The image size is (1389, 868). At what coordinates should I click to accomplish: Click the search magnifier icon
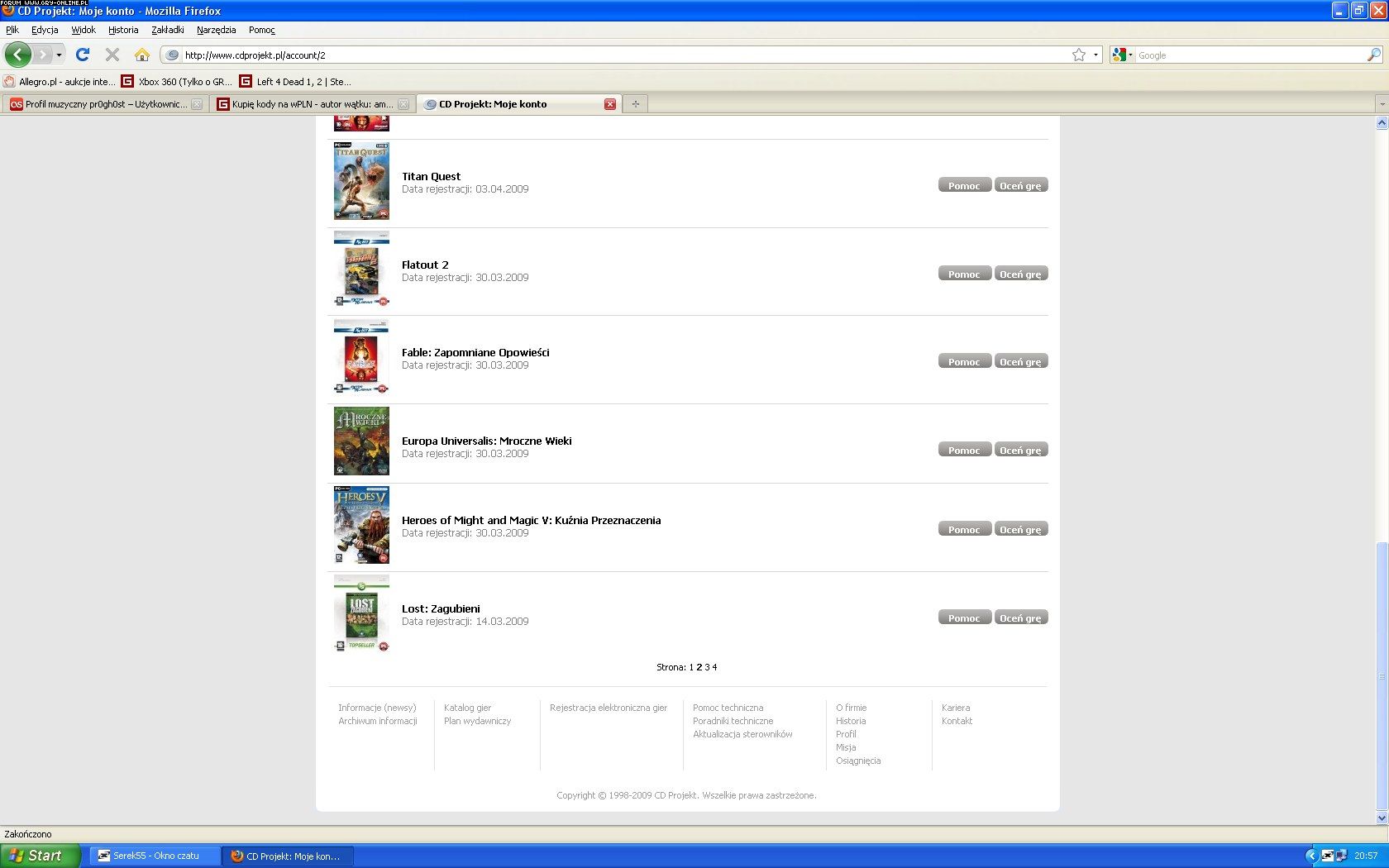(1373, 55)
